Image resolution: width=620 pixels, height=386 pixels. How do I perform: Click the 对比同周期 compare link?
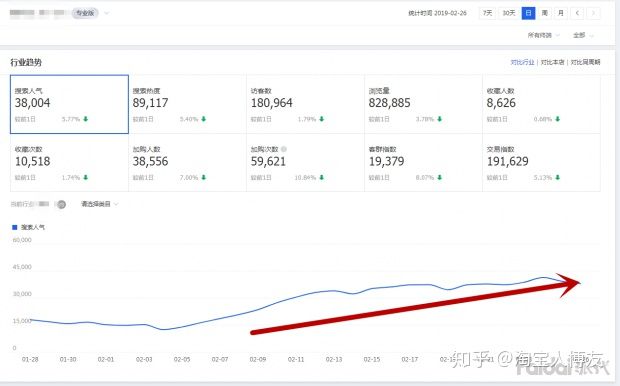point(585,62)
